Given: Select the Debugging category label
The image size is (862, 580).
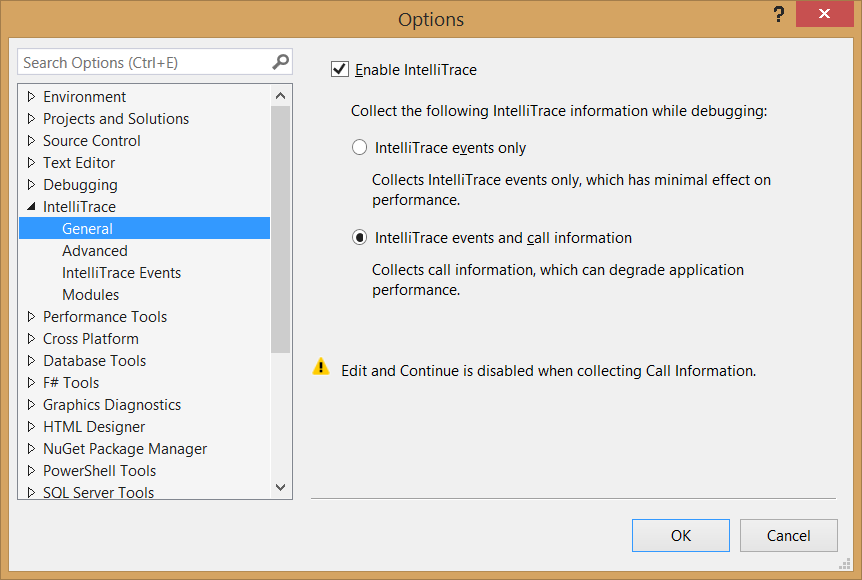Looking at the screenshot, I should point(80,185).
